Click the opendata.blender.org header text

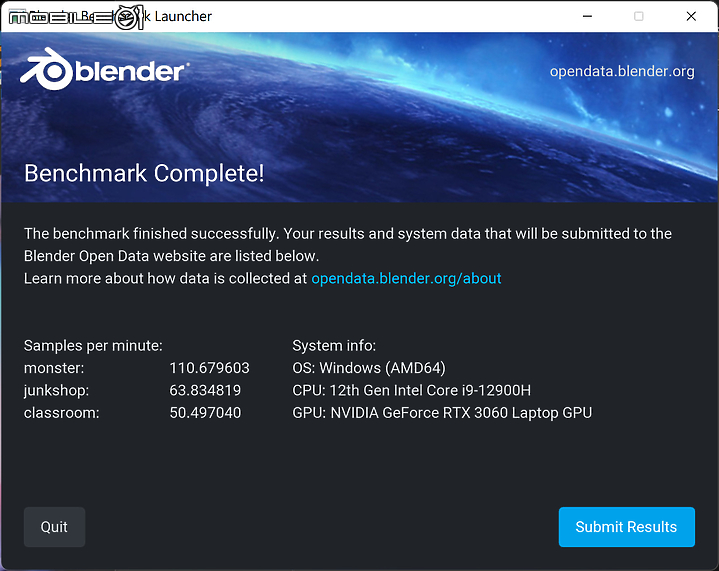tap(622, 71)
